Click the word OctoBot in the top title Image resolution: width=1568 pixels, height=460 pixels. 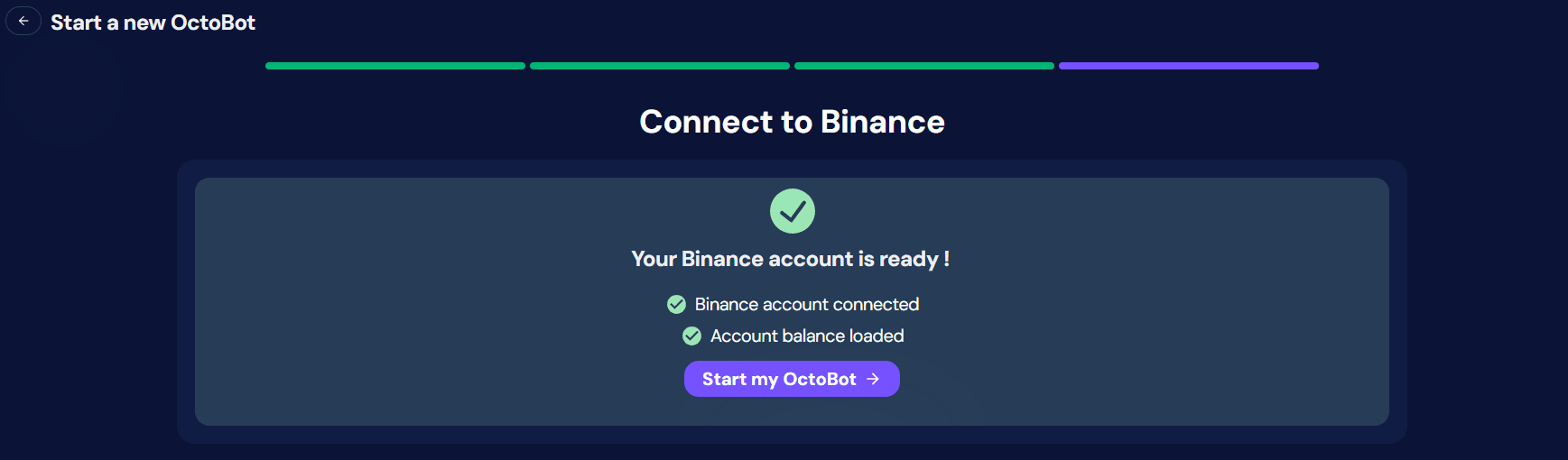pyautogui.click(x=213, y=23)
